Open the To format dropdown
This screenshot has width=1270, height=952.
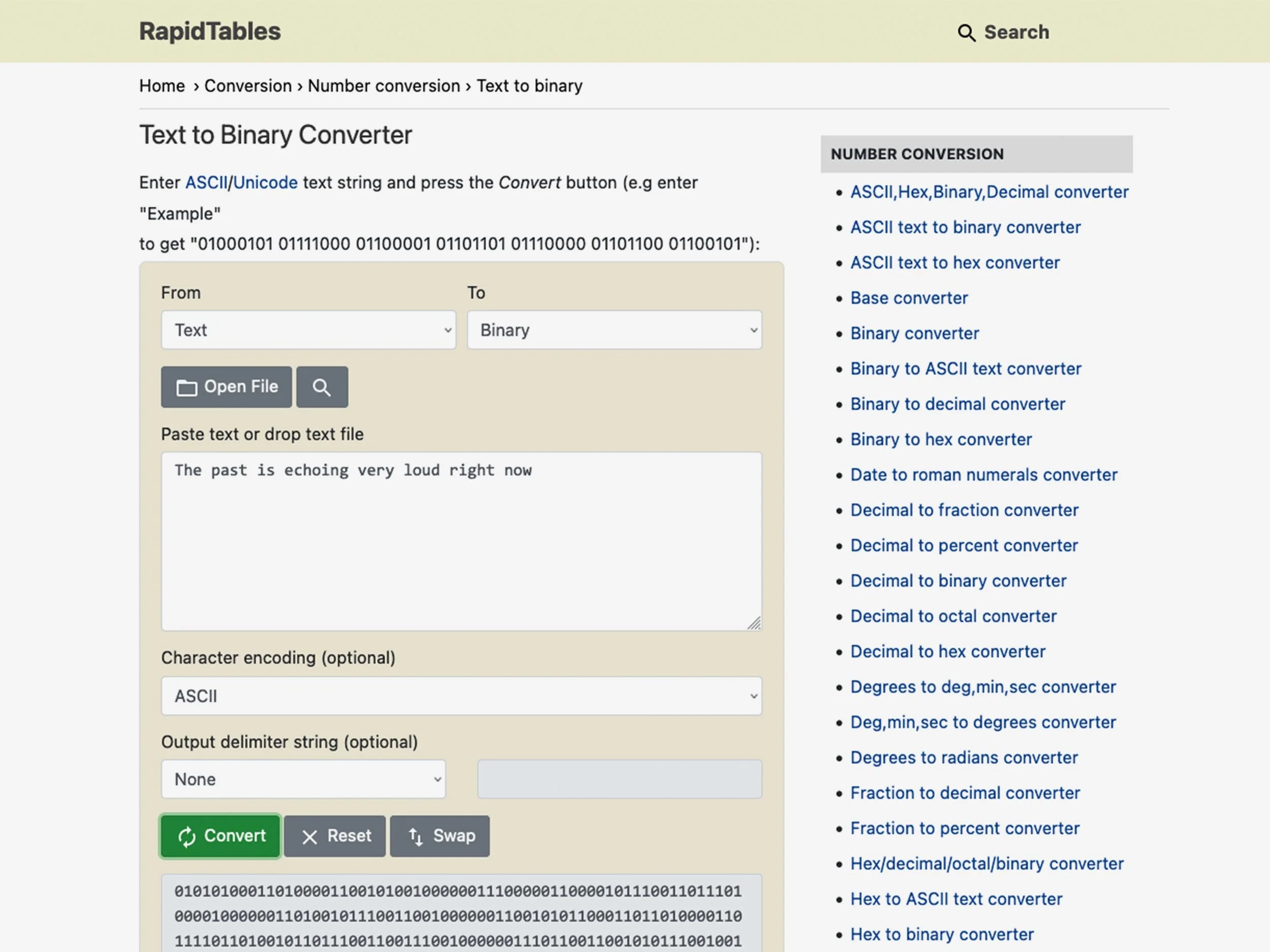(x=614, y=330)
